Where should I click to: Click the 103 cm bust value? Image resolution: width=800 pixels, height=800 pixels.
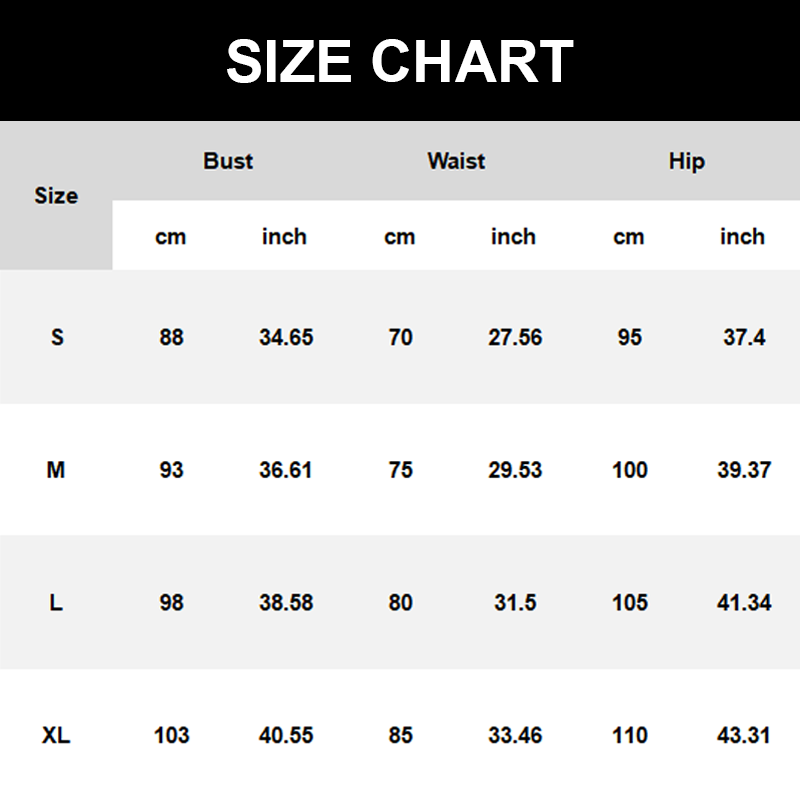(x=171, y=736)
